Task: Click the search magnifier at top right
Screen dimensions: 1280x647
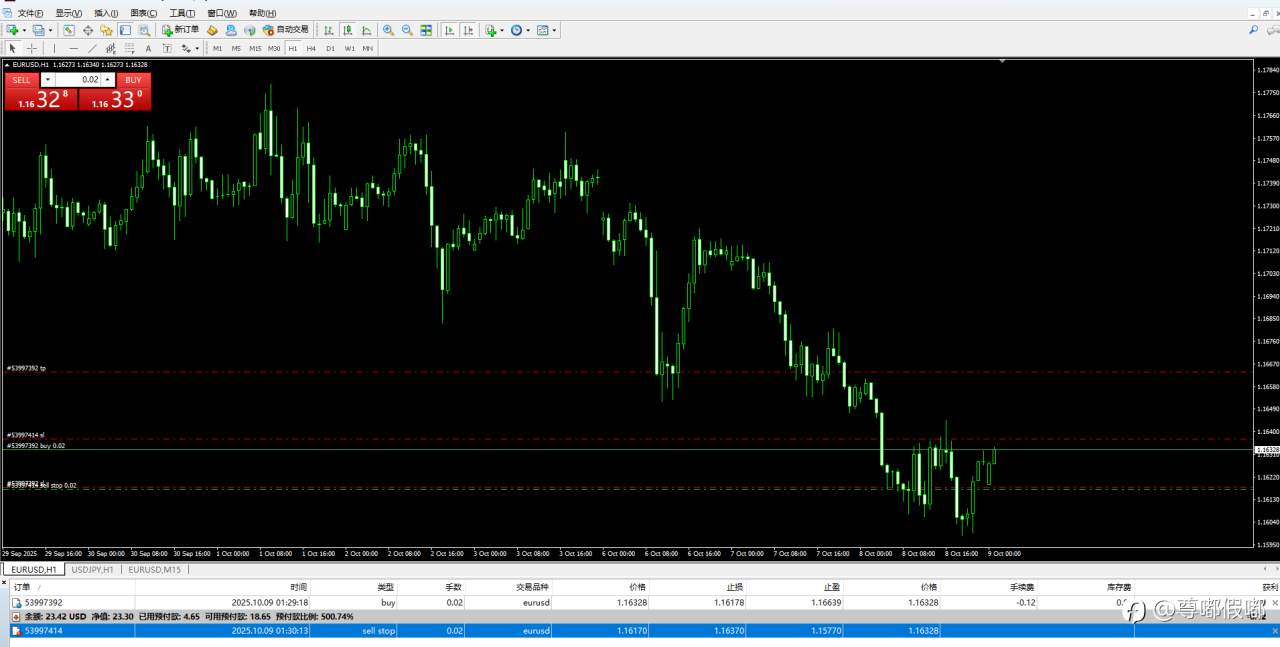Action: click(x=1253, y=30)
